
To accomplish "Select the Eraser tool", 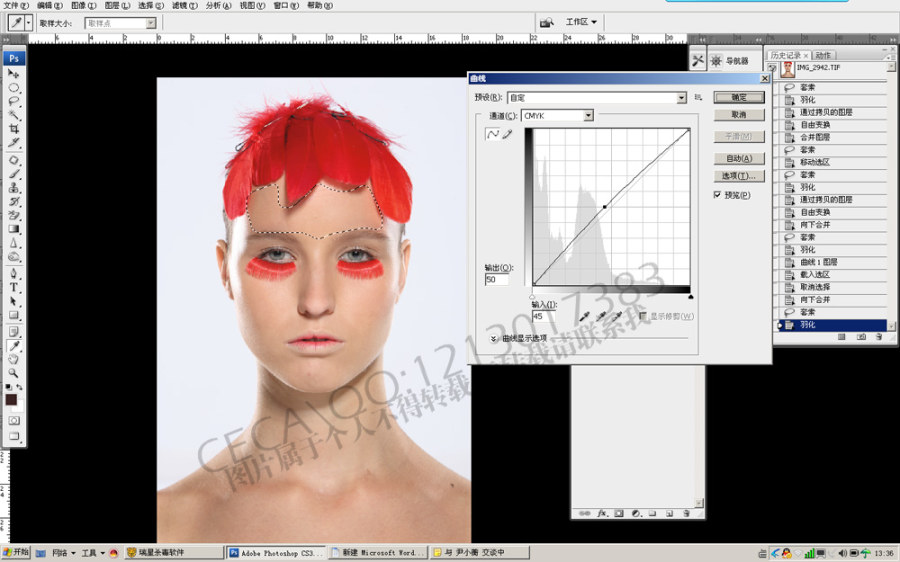I will coord(14,215).
